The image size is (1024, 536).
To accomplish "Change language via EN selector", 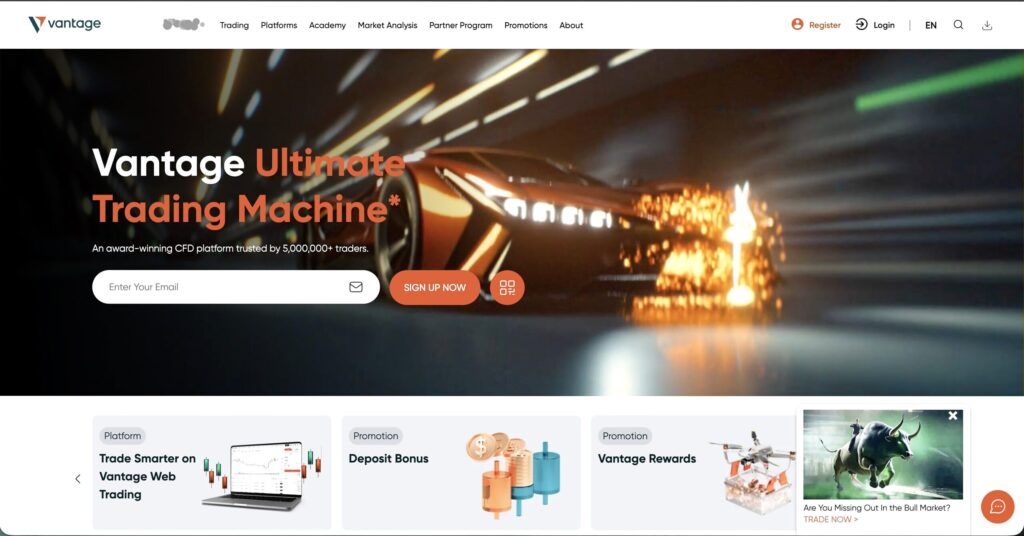I will pos(931,25).
